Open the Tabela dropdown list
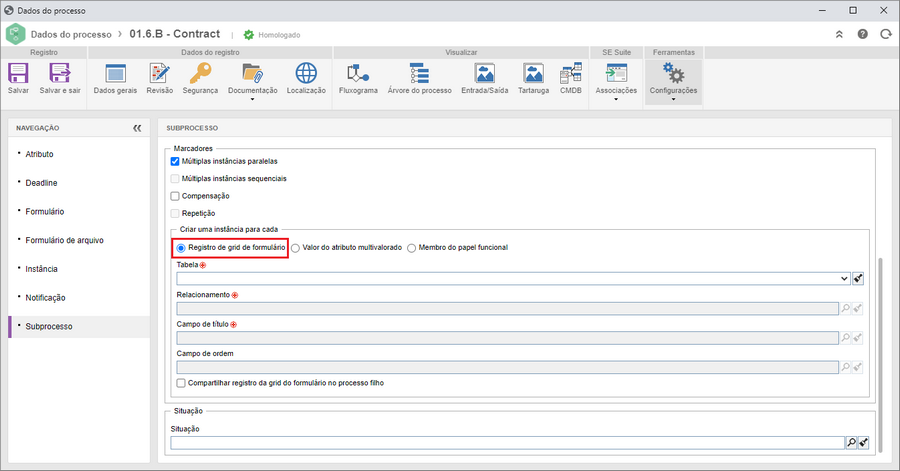 point(844,279)
